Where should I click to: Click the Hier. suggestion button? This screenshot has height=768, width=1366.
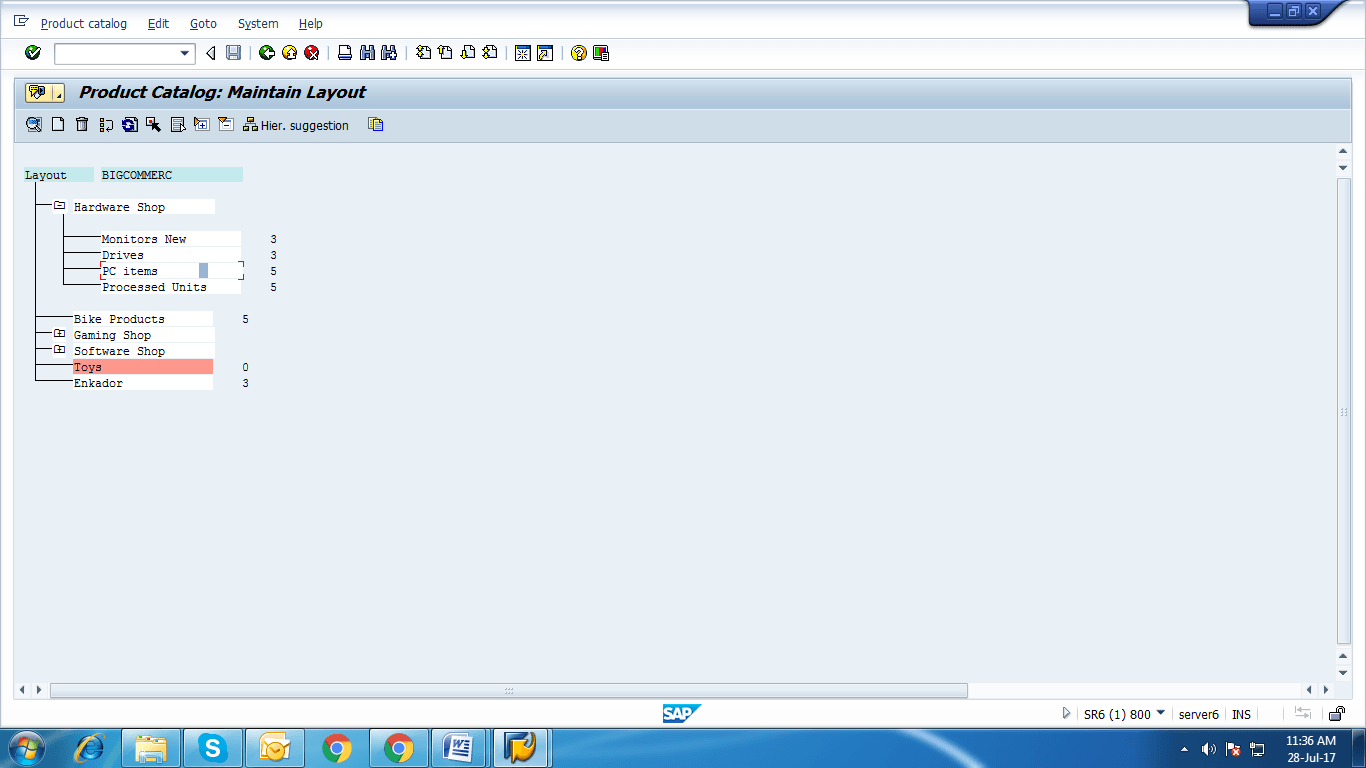pos(296,125)
